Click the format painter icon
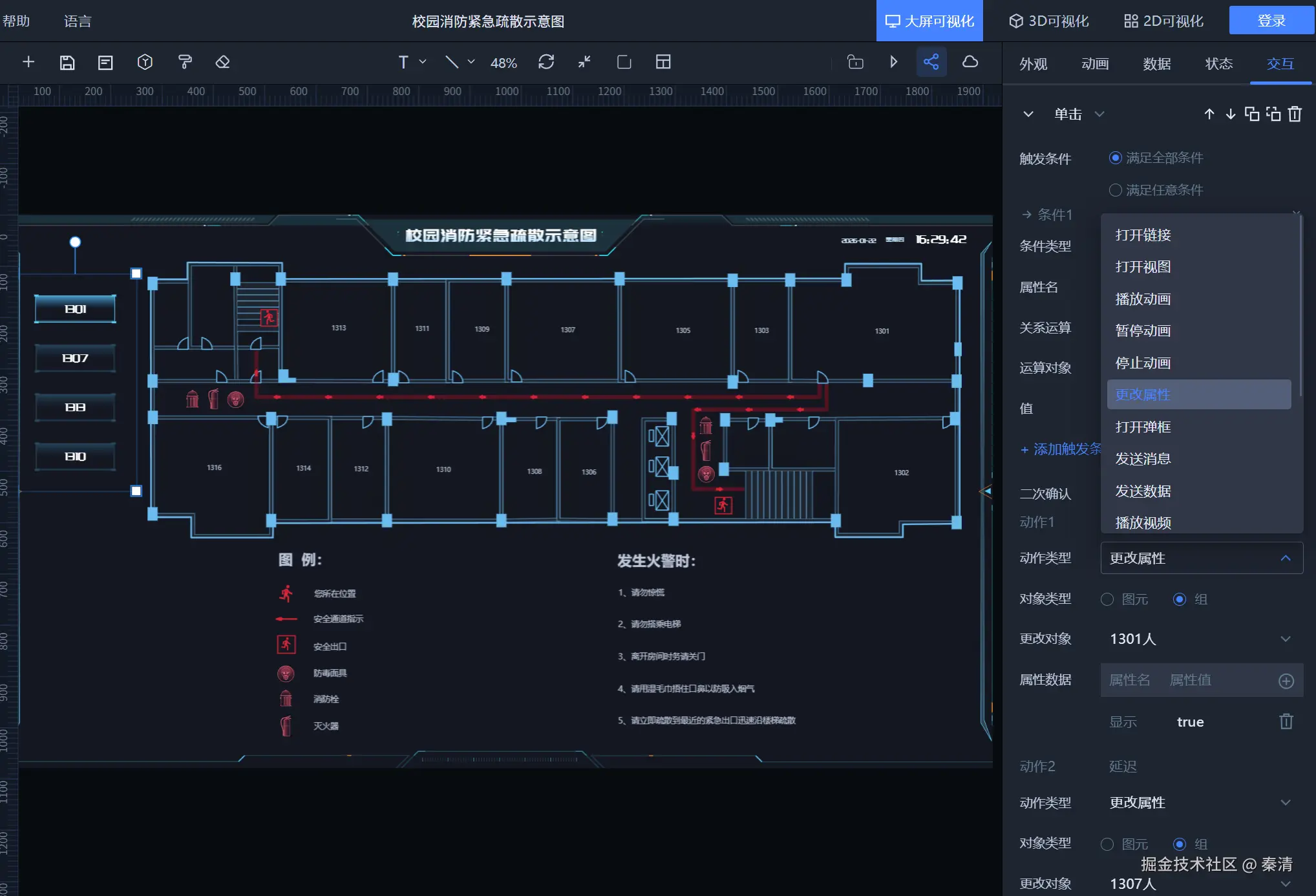1316x896 pixels. point(185,63)
